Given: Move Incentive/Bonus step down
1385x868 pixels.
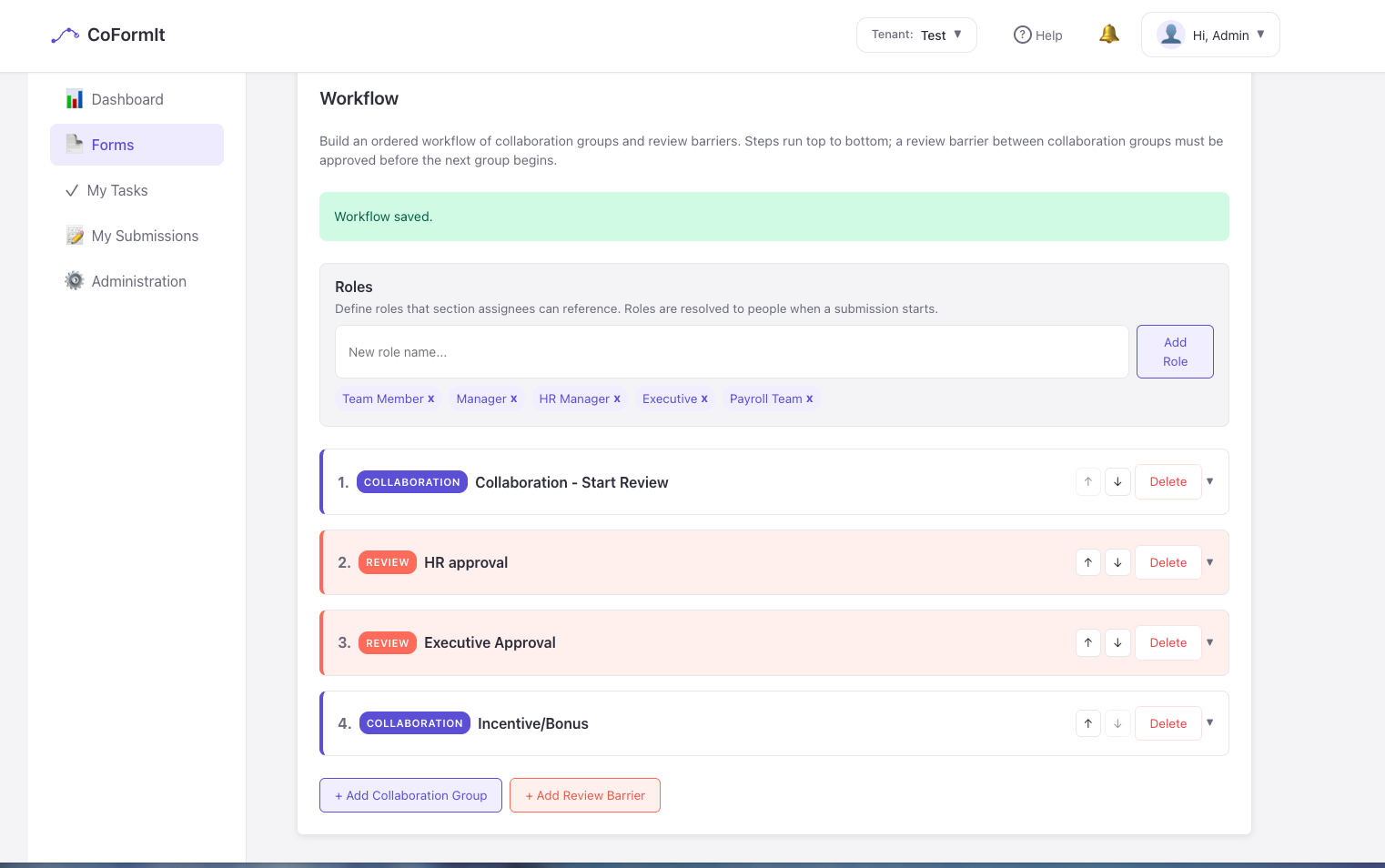Looking at the screenshot, I should [1117, 723].
